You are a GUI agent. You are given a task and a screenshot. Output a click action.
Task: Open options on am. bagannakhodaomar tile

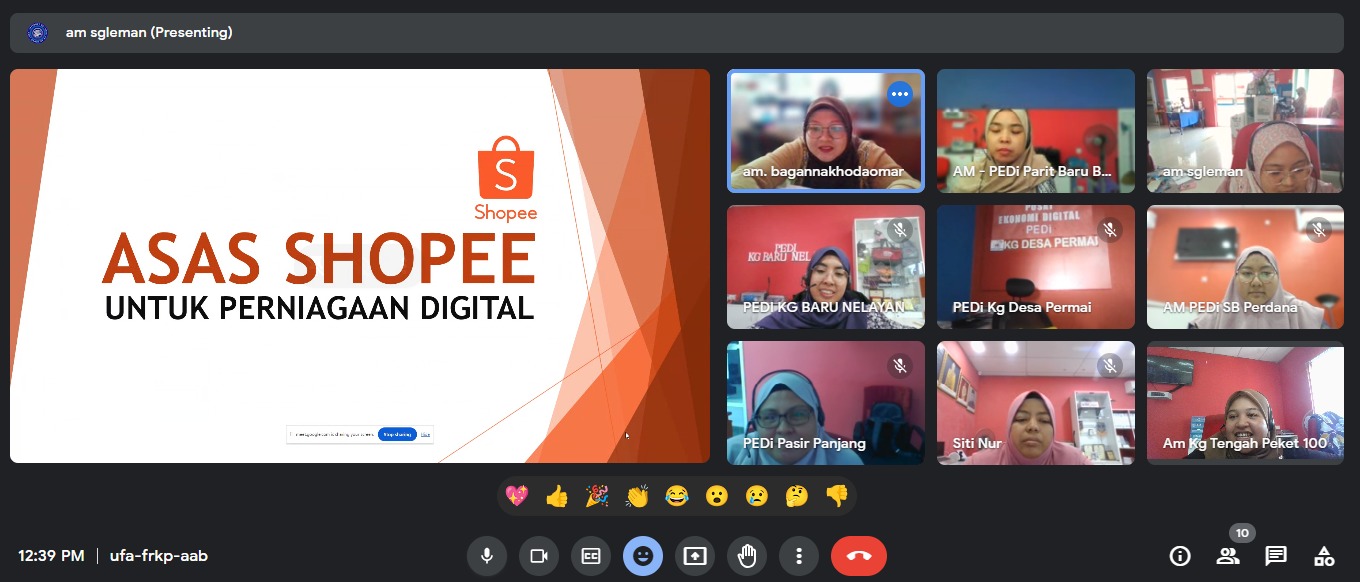click(x=900, y=94)
